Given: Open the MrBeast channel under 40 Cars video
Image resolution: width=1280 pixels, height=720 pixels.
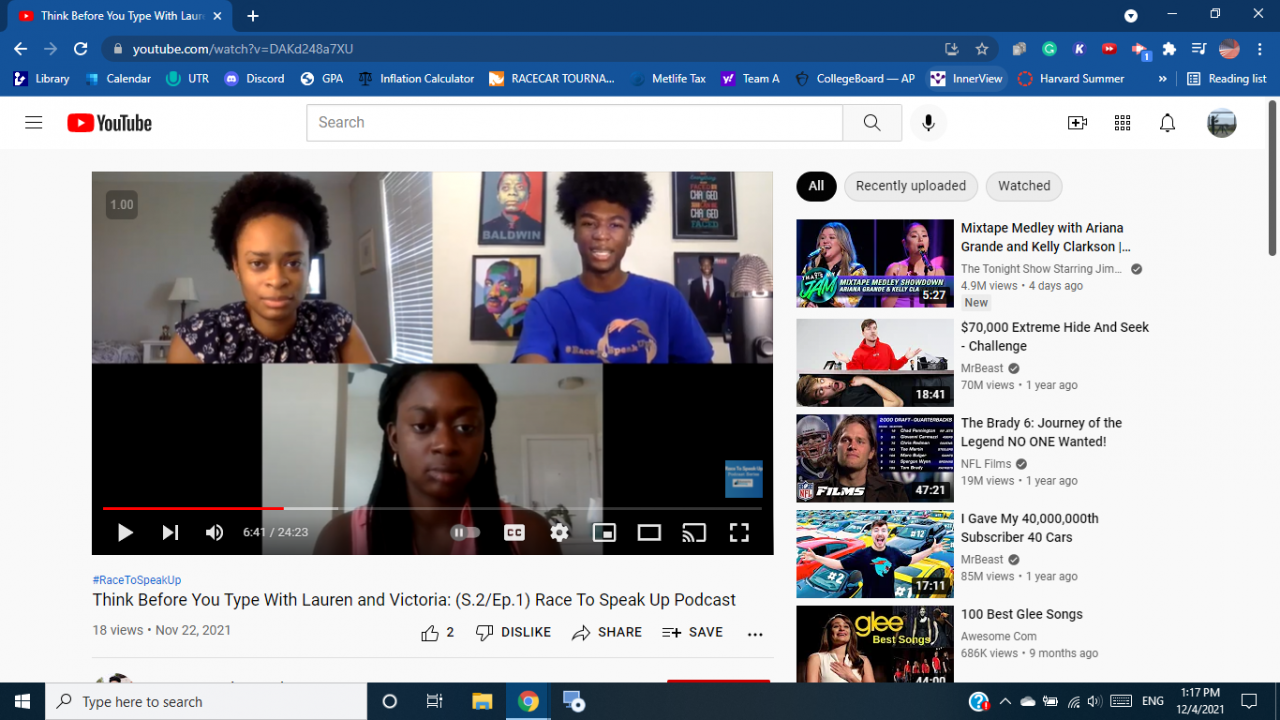Looking at the screenshot, I should click(982, 560).
